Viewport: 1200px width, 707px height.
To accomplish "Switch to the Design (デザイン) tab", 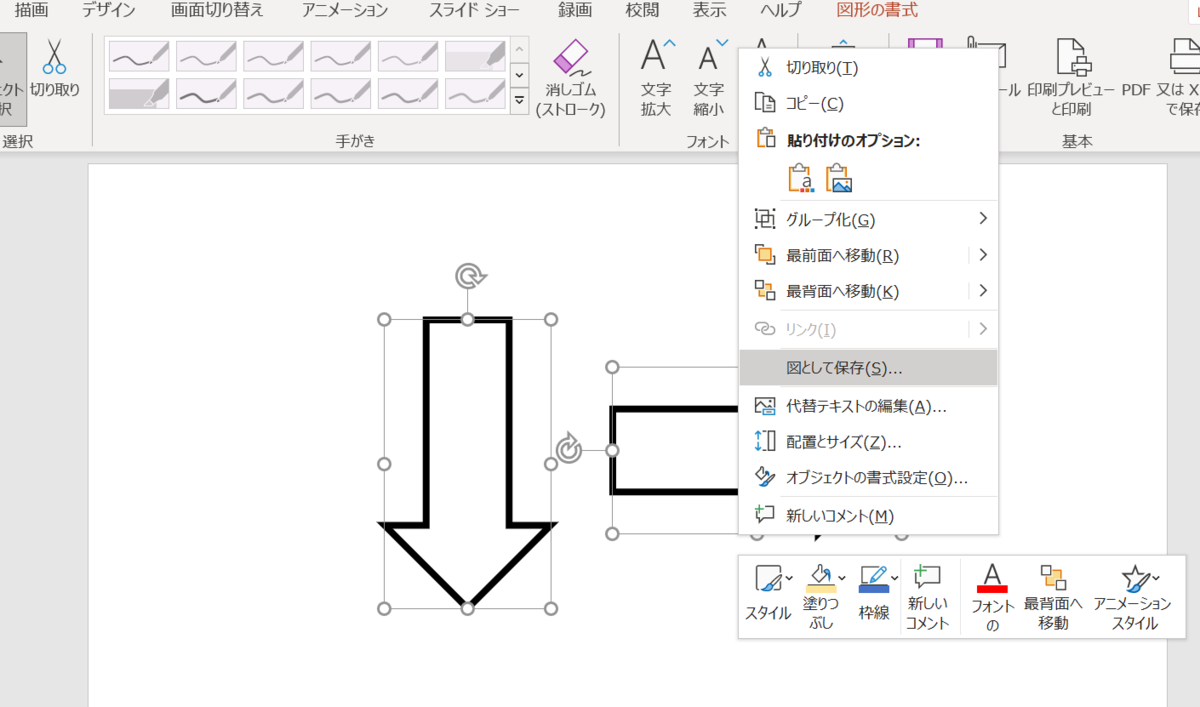I will pos(109,11).
